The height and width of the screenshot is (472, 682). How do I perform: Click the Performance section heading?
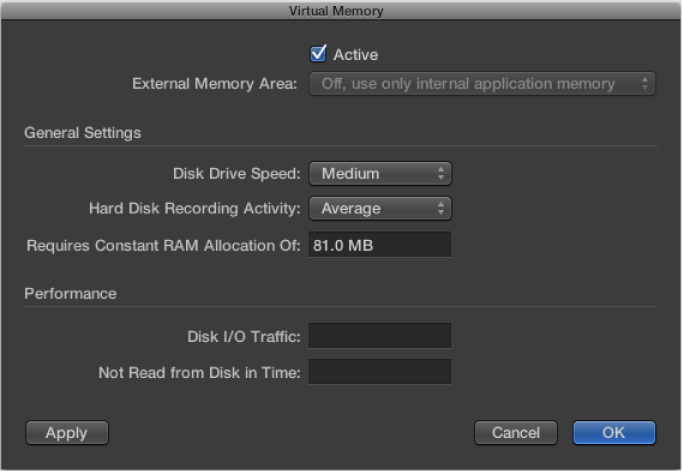71,294
